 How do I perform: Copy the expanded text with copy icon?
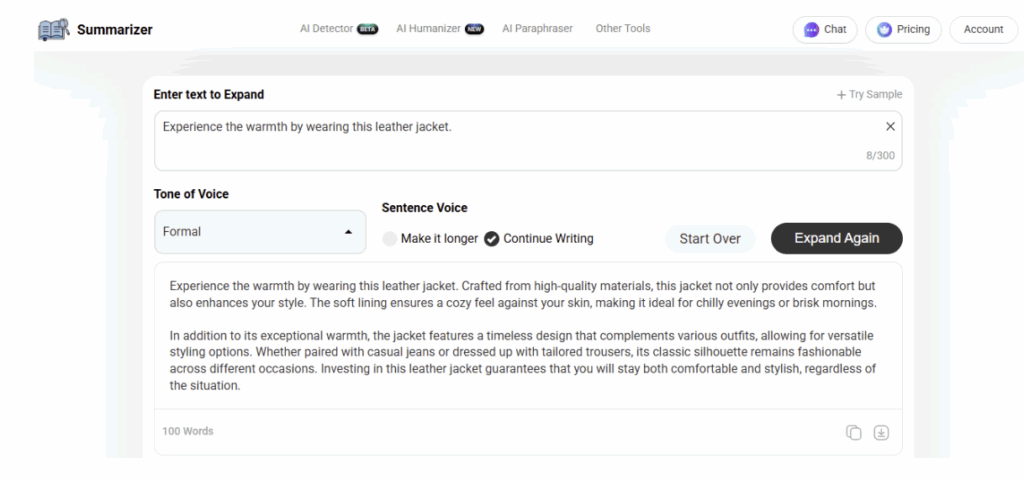coord(853,432)
